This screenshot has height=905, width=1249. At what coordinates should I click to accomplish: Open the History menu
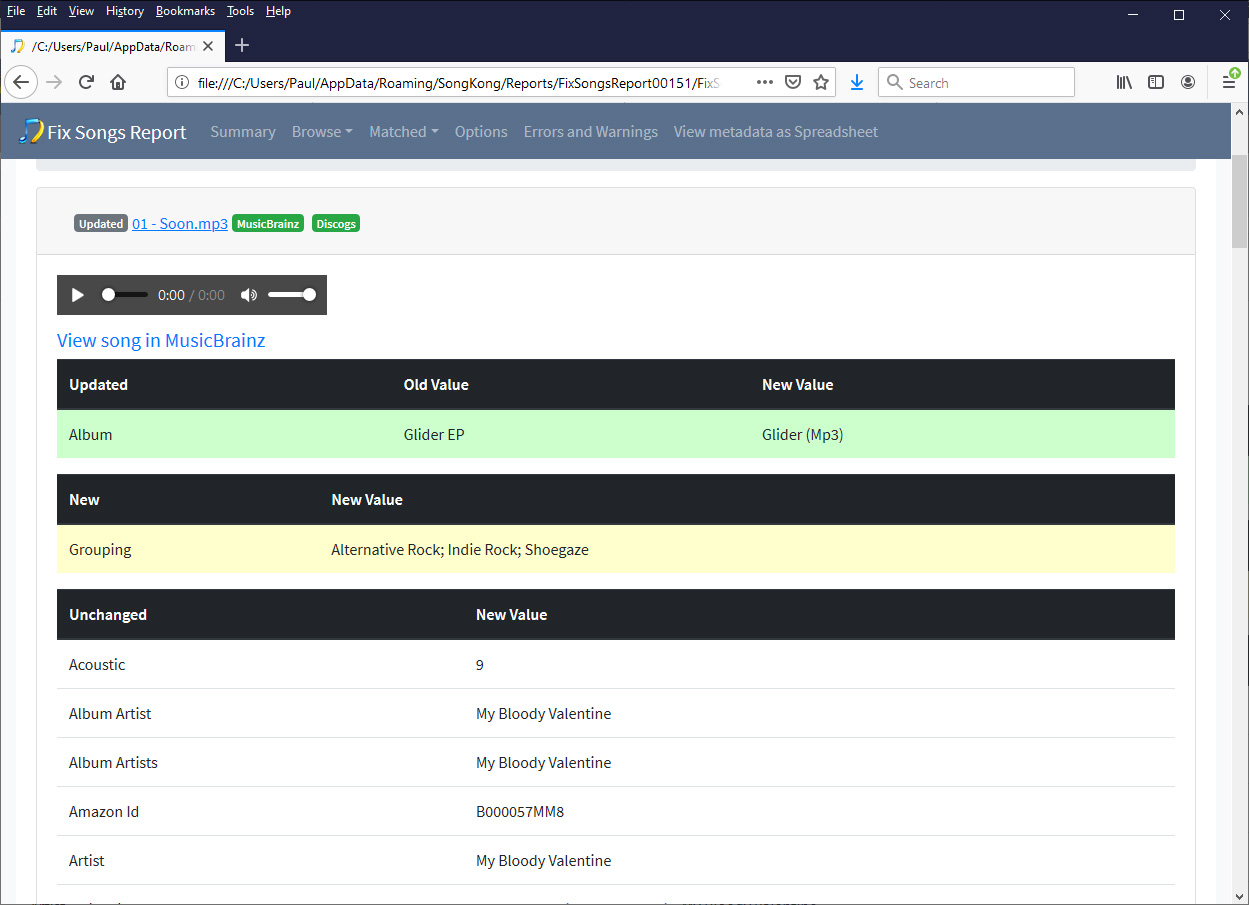[125, 11]
